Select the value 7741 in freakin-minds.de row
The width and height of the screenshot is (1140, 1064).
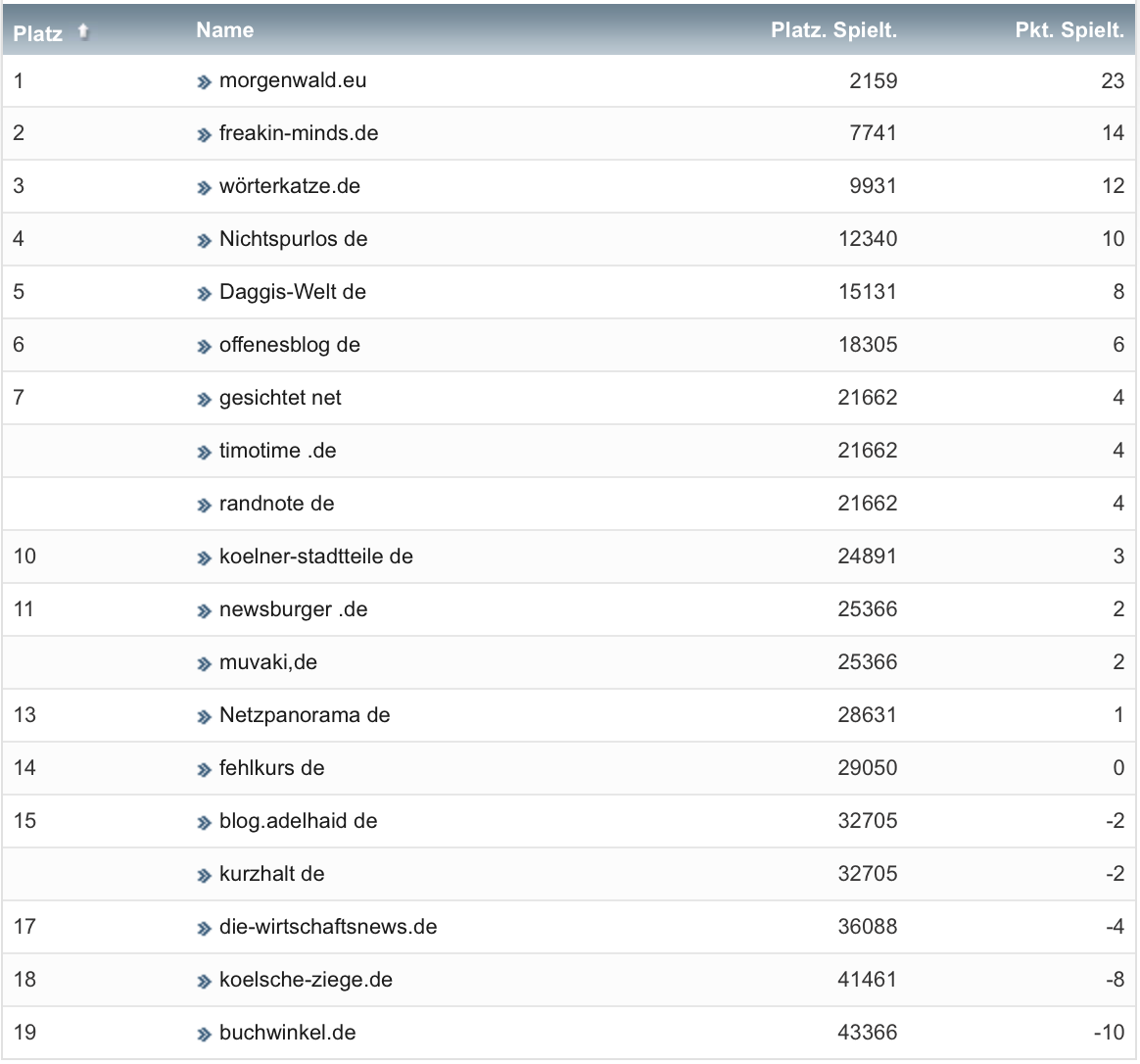874,133
